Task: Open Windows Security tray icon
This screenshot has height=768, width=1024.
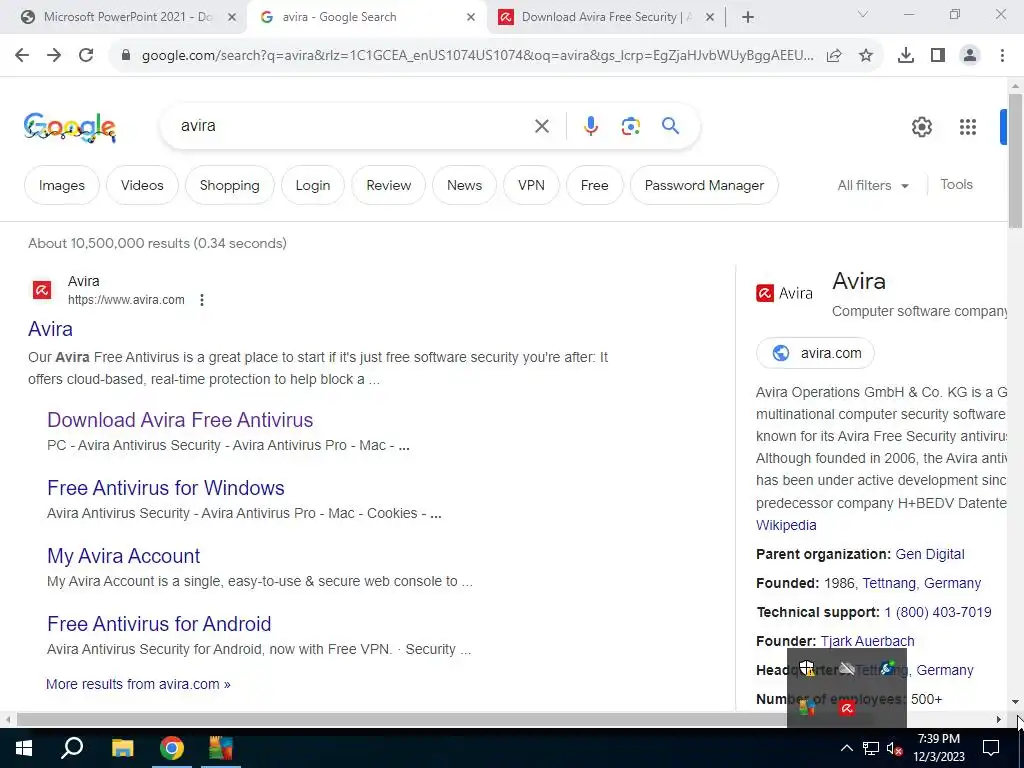Action: click(807, 667)
